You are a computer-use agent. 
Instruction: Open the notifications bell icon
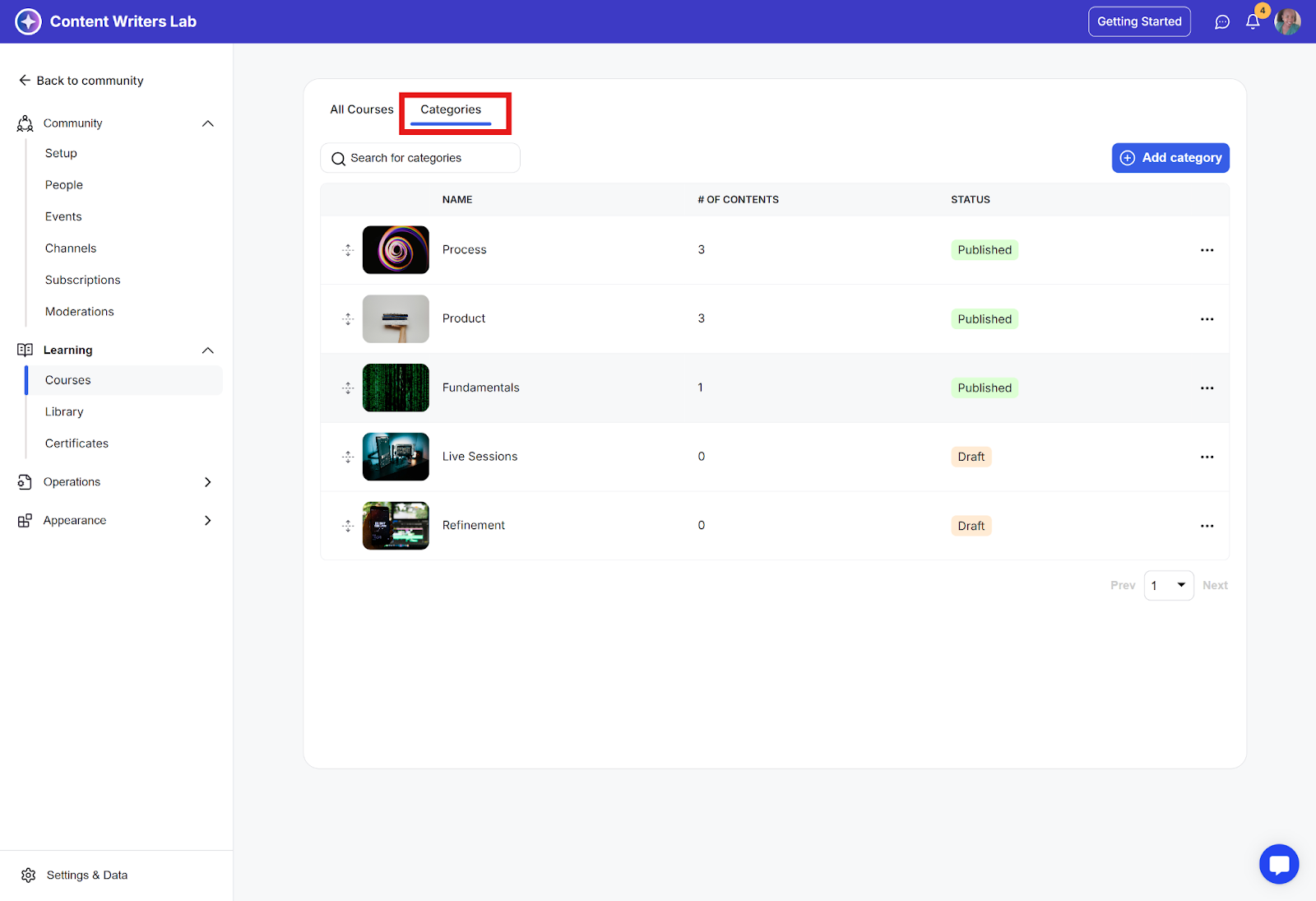[1253, 22]
